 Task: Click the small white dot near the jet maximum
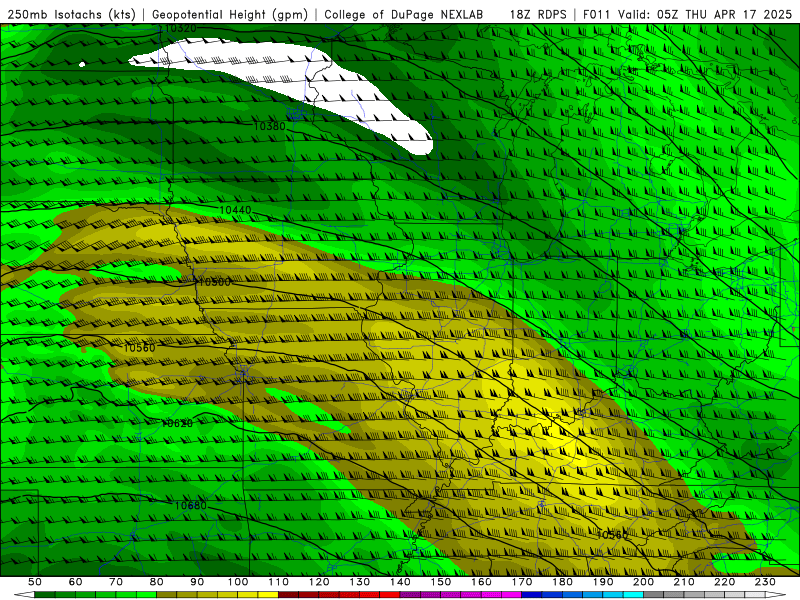tap(82, 64)
